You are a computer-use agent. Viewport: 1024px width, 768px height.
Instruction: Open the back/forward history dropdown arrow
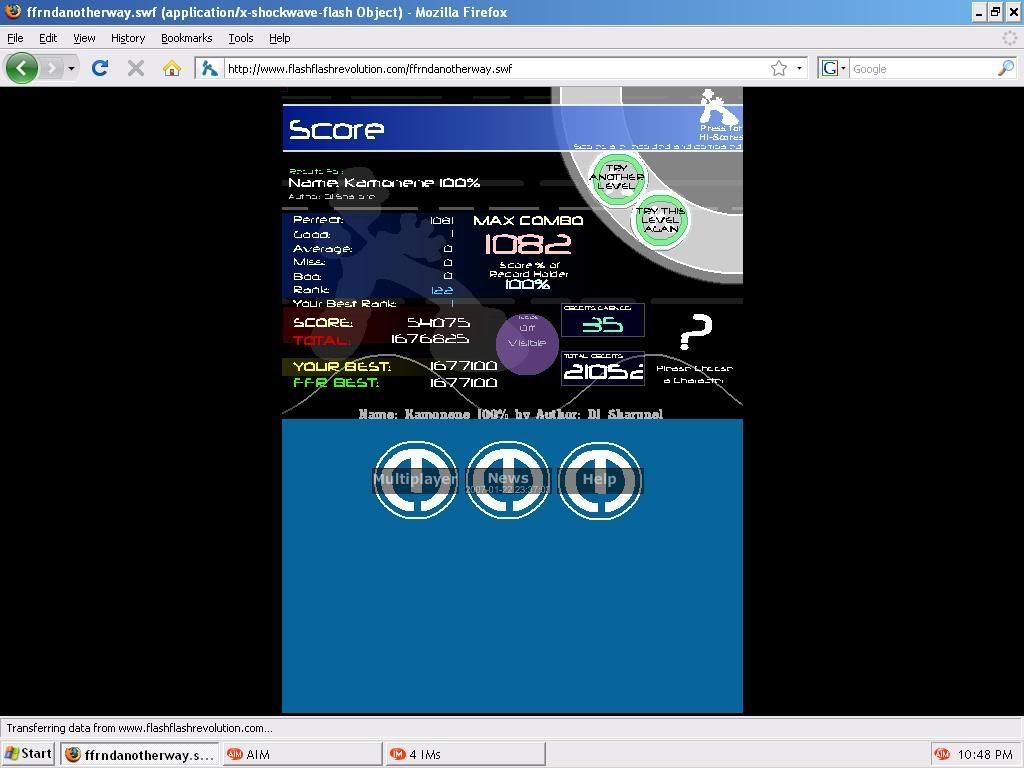(71, 68)
